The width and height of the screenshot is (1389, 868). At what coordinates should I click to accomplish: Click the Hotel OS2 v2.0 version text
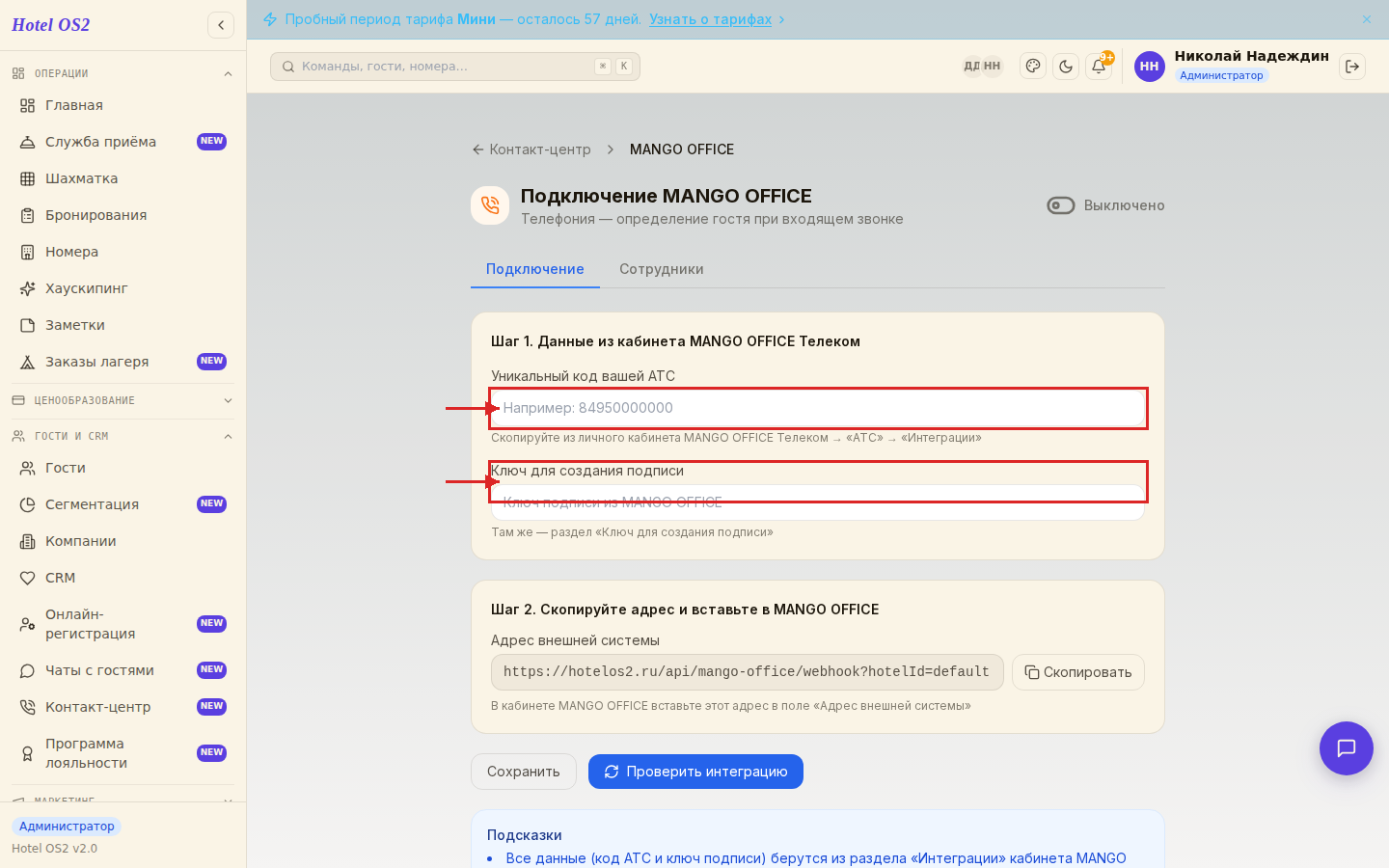point(55,849)
